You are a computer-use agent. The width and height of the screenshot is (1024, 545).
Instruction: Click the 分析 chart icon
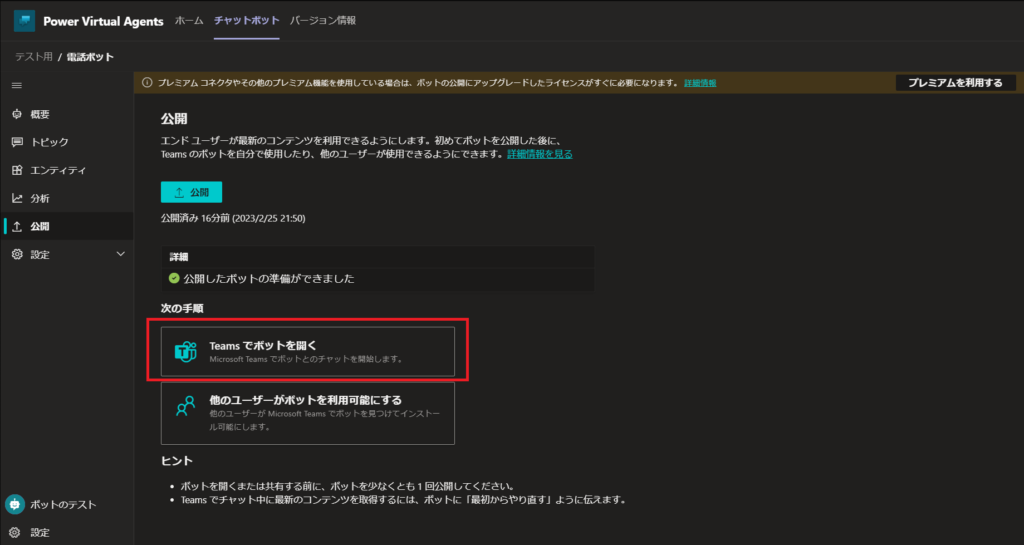tap(17, 198)
